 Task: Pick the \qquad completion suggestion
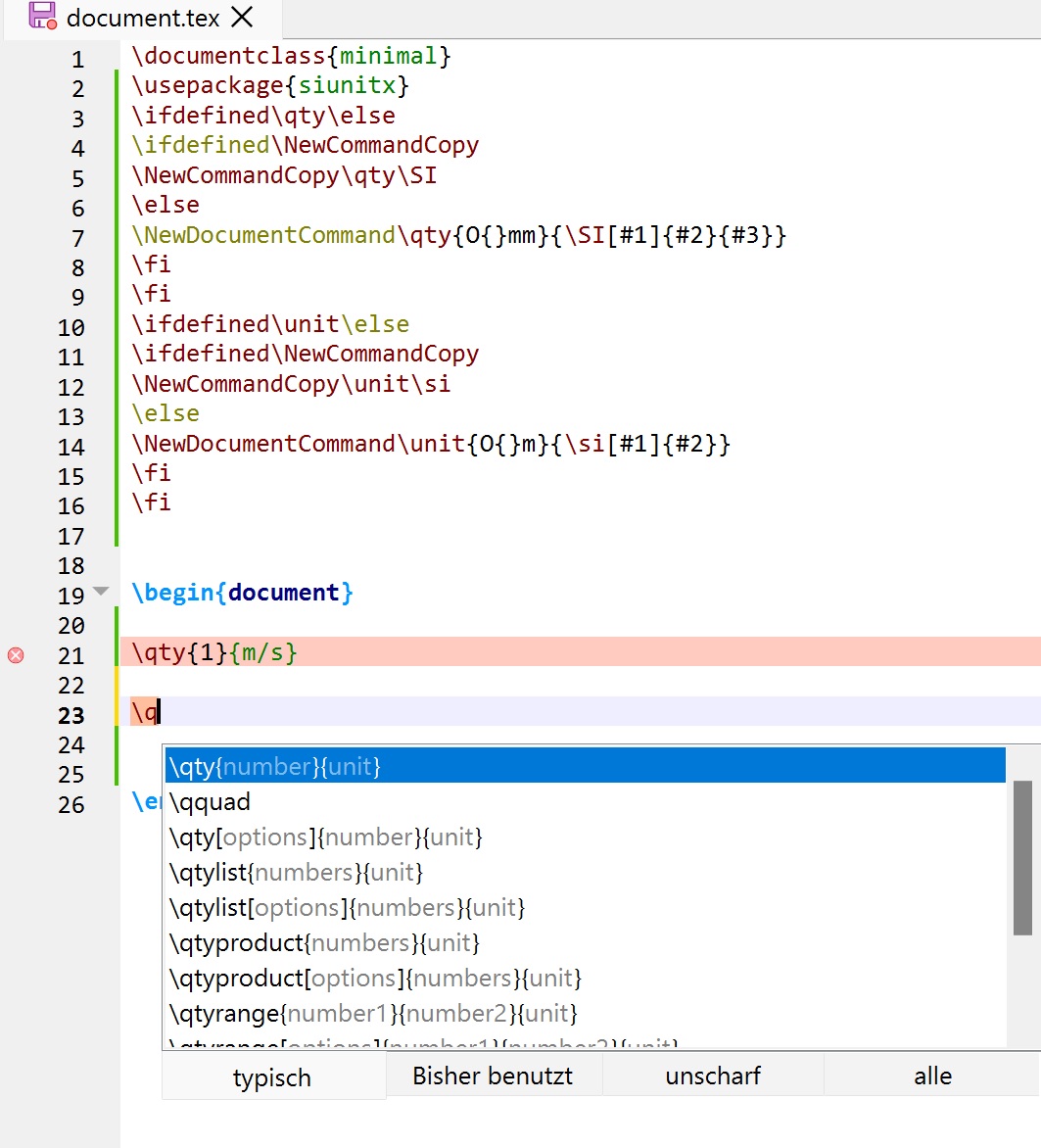[210, 802]
